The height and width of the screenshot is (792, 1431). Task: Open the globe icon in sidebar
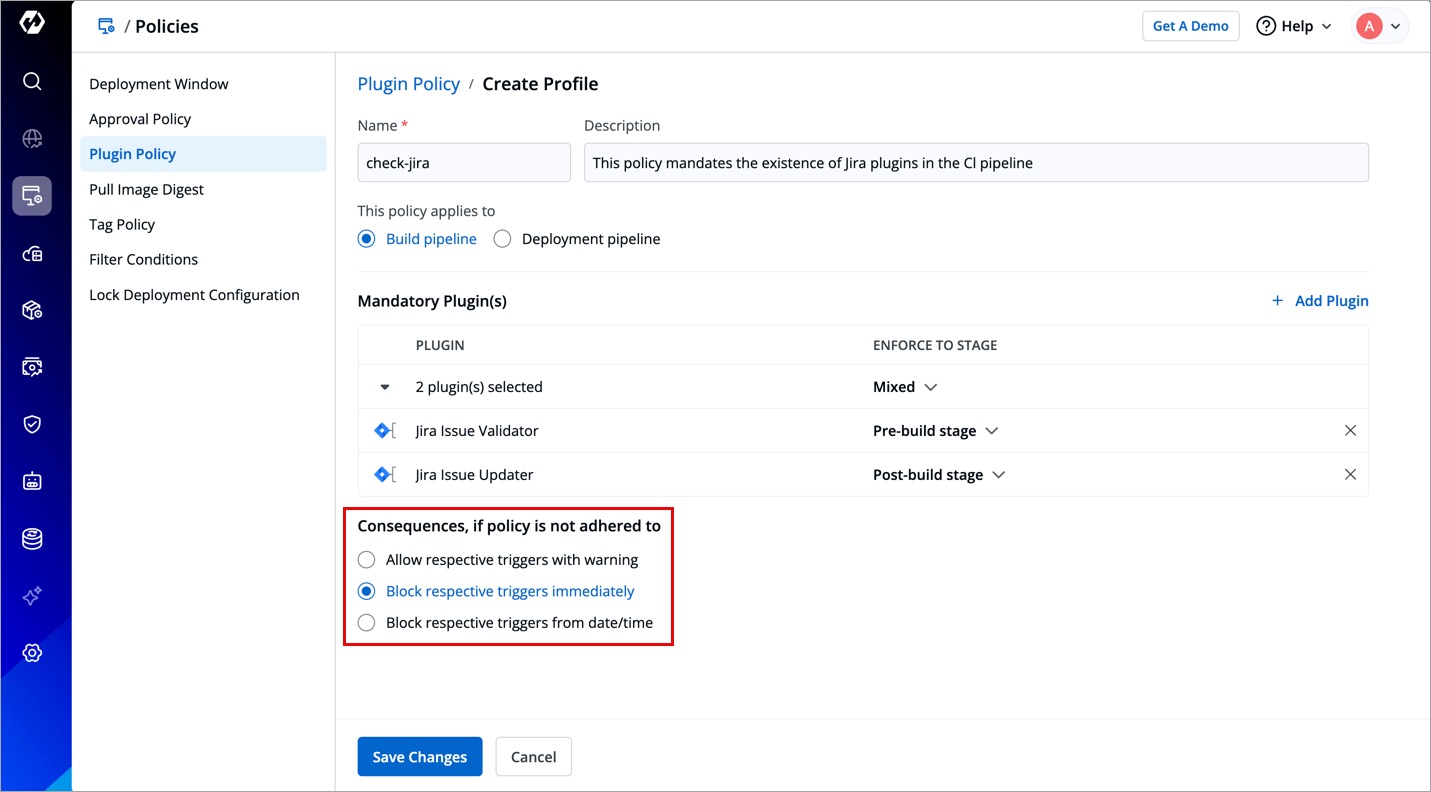32,139
